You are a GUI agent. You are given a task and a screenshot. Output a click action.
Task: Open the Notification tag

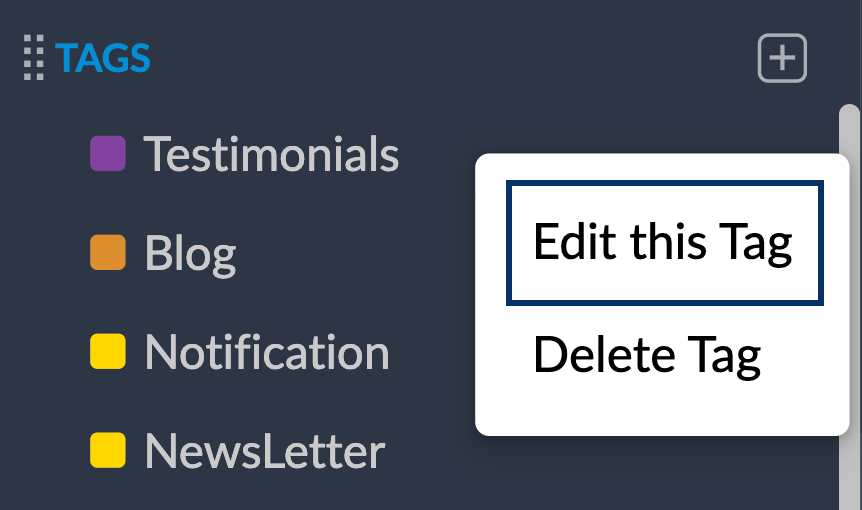[266, 352]
